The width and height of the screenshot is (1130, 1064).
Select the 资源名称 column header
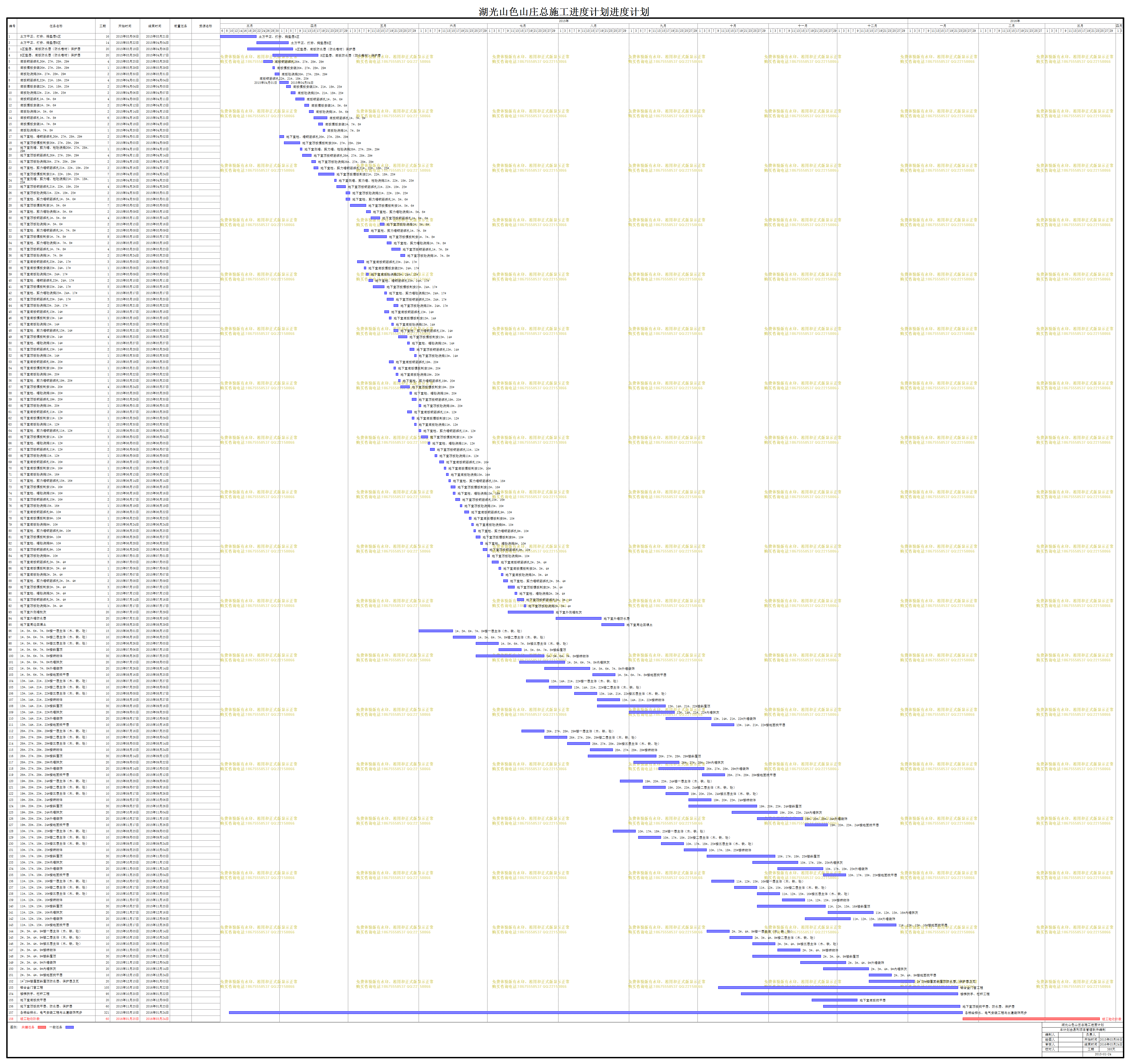click(x=206, y=26)
